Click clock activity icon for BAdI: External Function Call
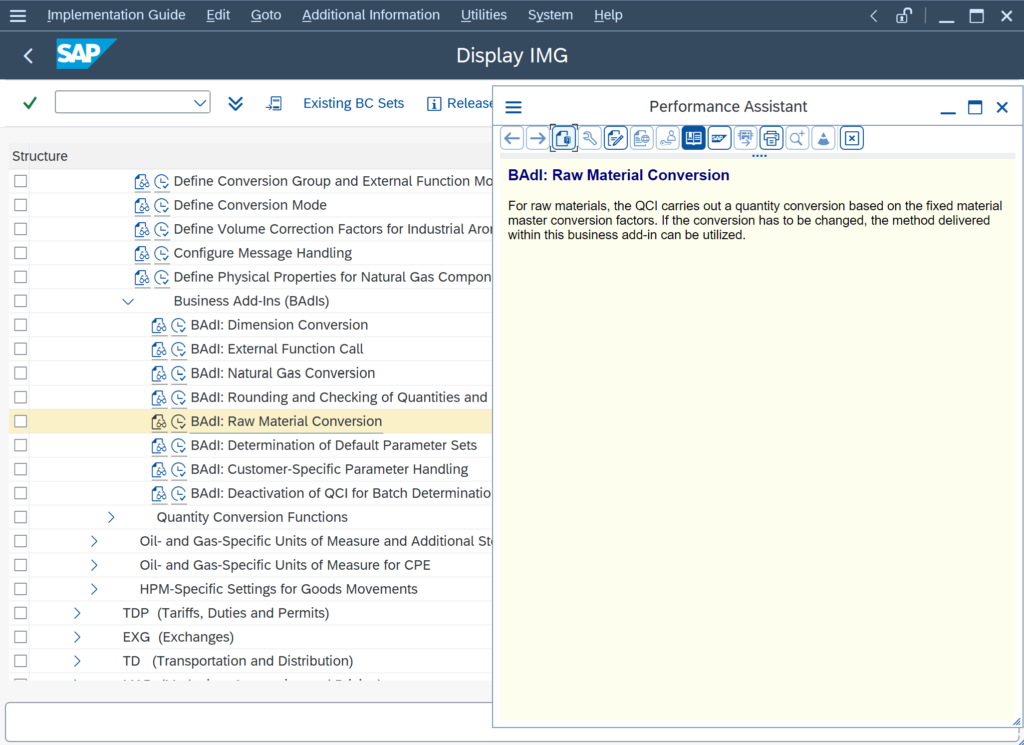This screenshot has width=1024, height=745. (x=178, y=349)
